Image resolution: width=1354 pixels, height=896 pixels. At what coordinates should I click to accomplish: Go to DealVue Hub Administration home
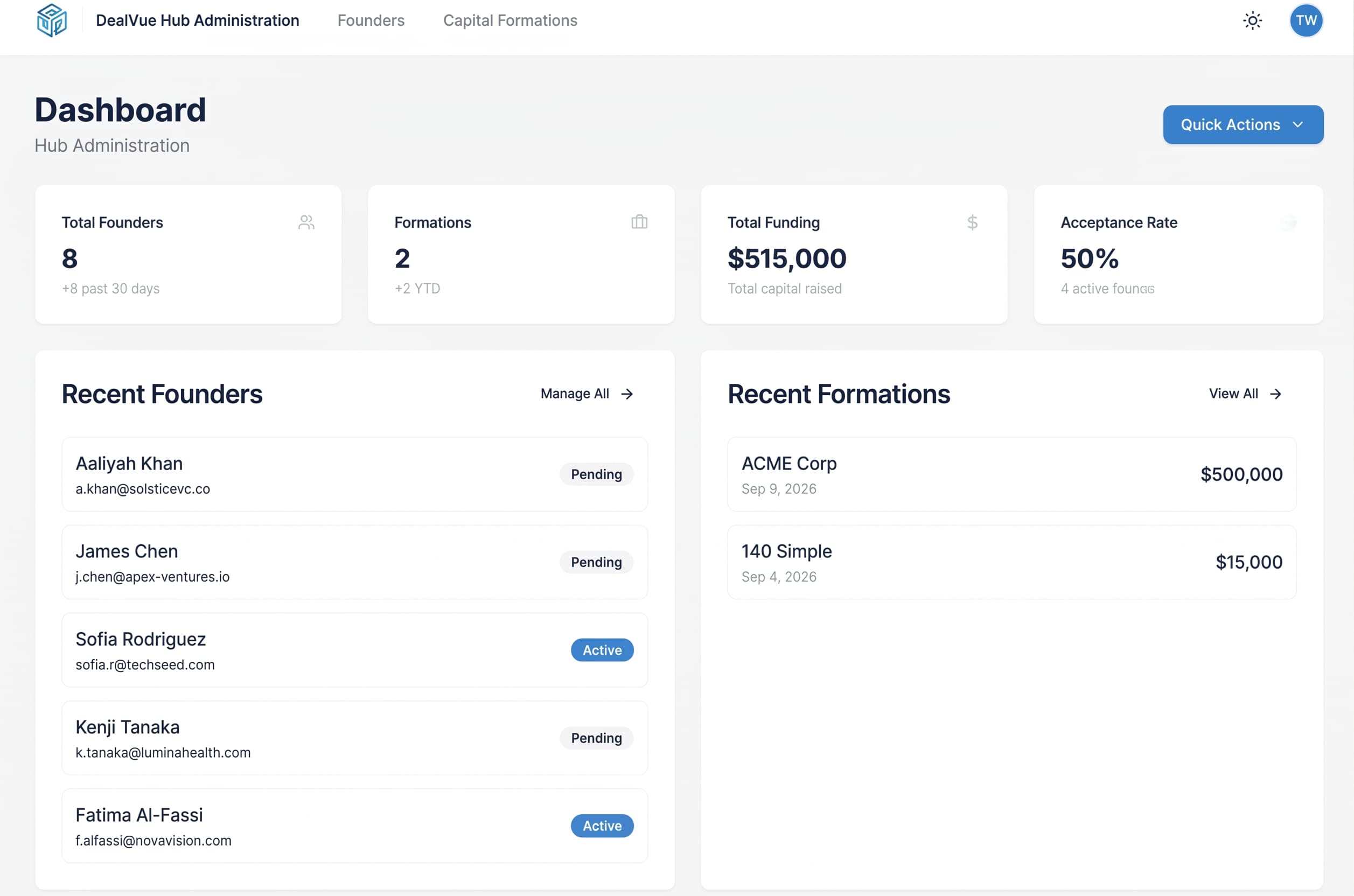(197, 20)
